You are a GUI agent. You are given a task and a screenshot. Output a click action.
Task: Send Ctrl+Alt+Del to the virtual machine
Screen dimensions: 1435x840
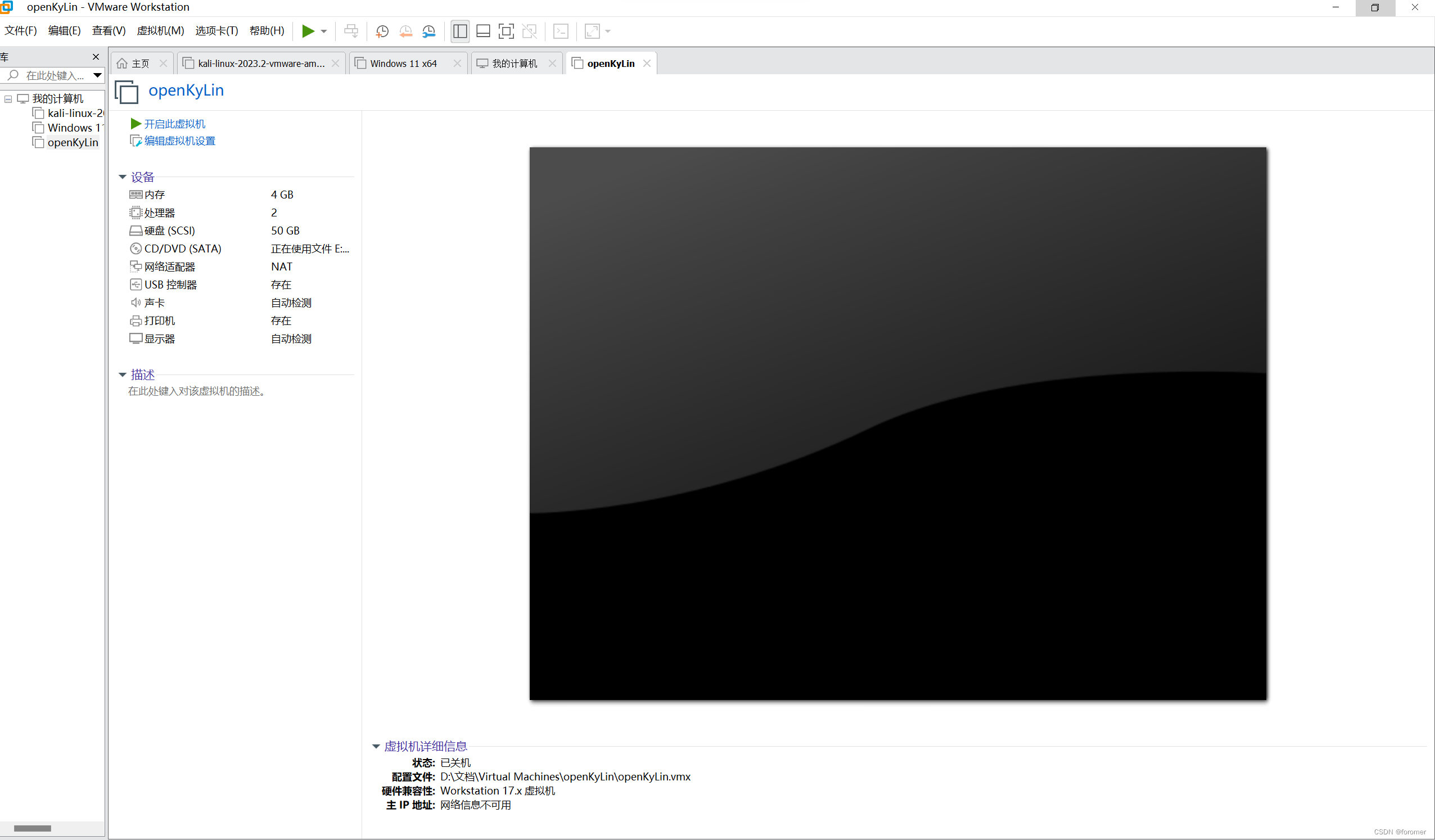pyautogui.click(x=351, y=31)
